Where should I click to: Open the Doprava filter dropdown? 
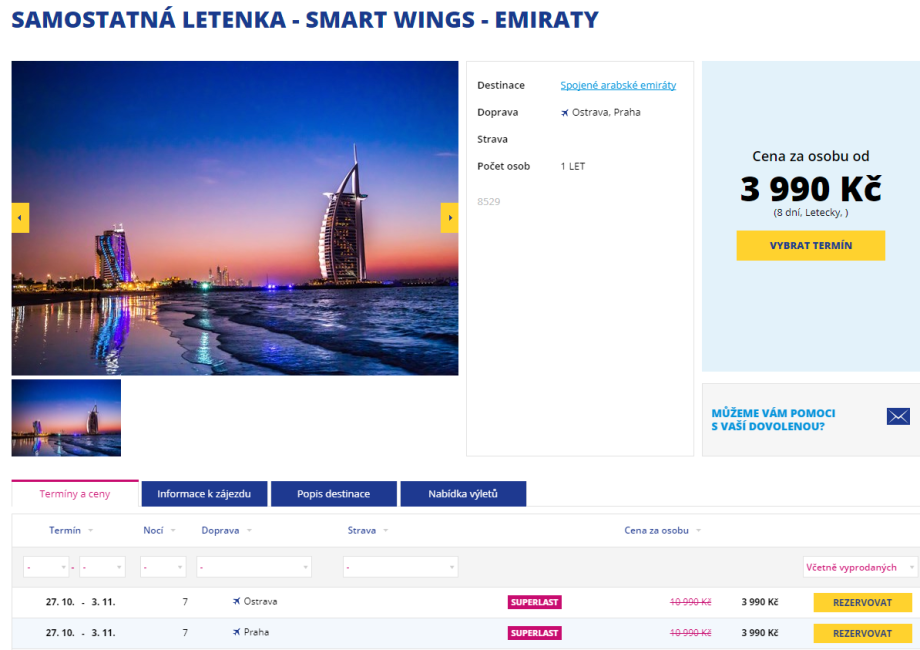click(x=254, y=567)
